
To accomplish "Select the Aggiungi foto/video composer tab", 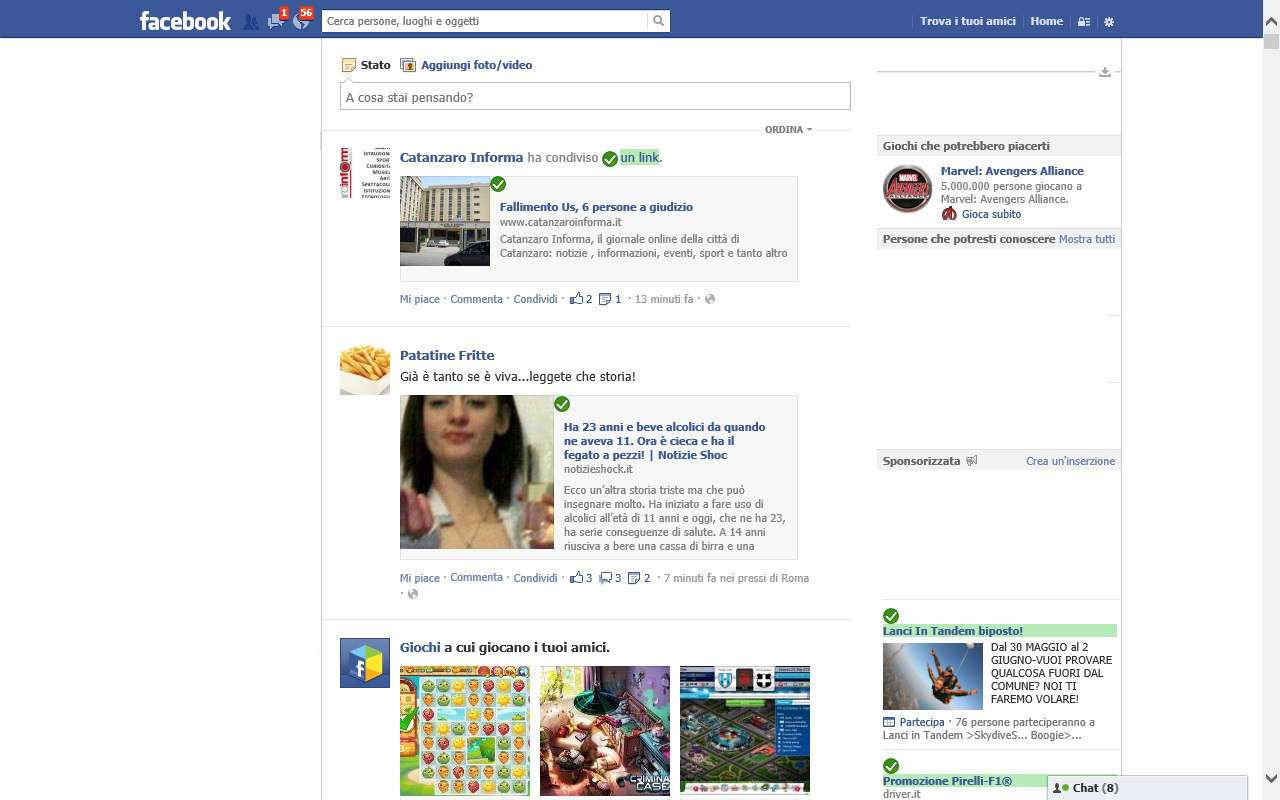I will pos(466,65).
